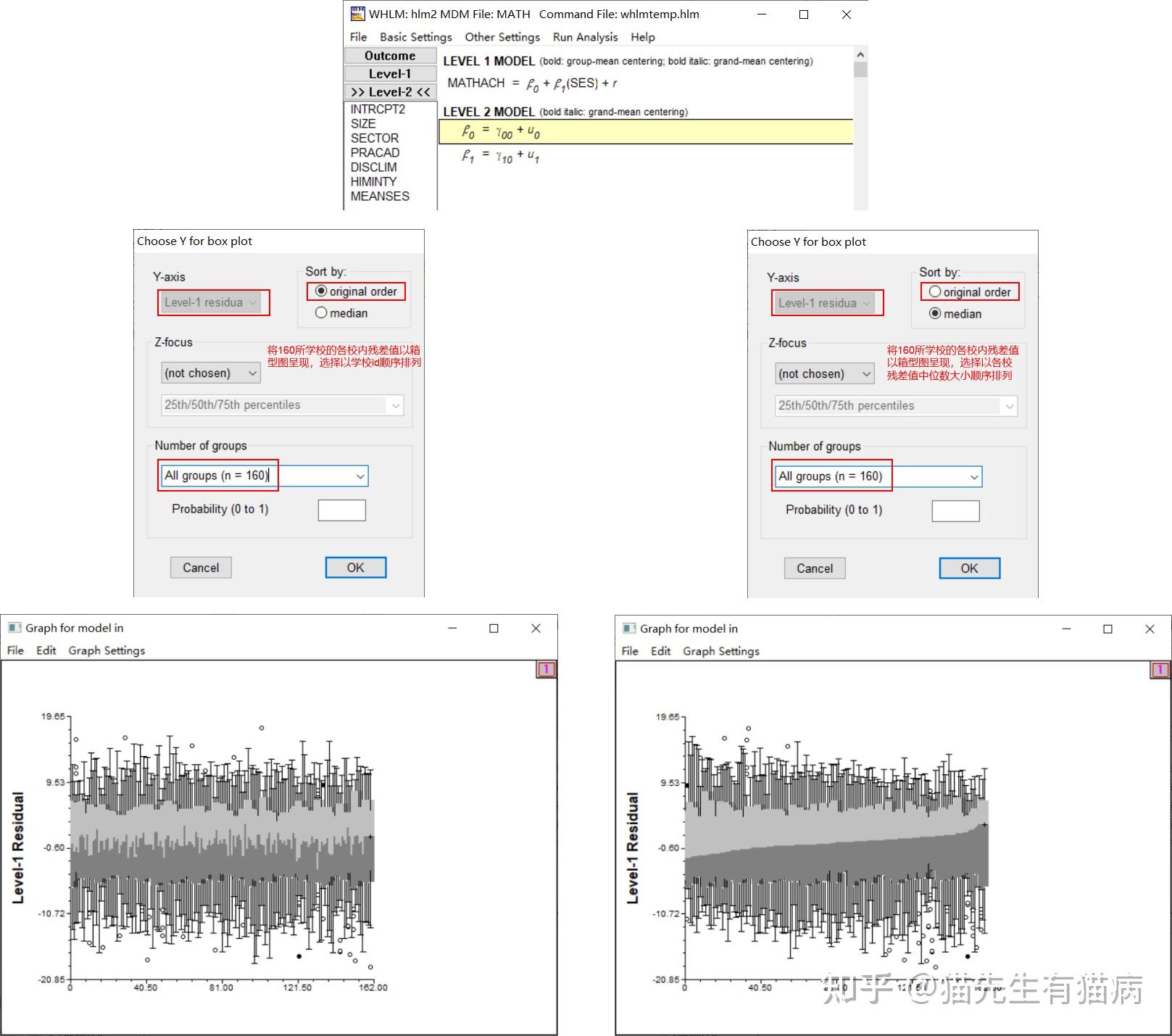Click the window icon in left Graph for model title bar

point(14,627)
